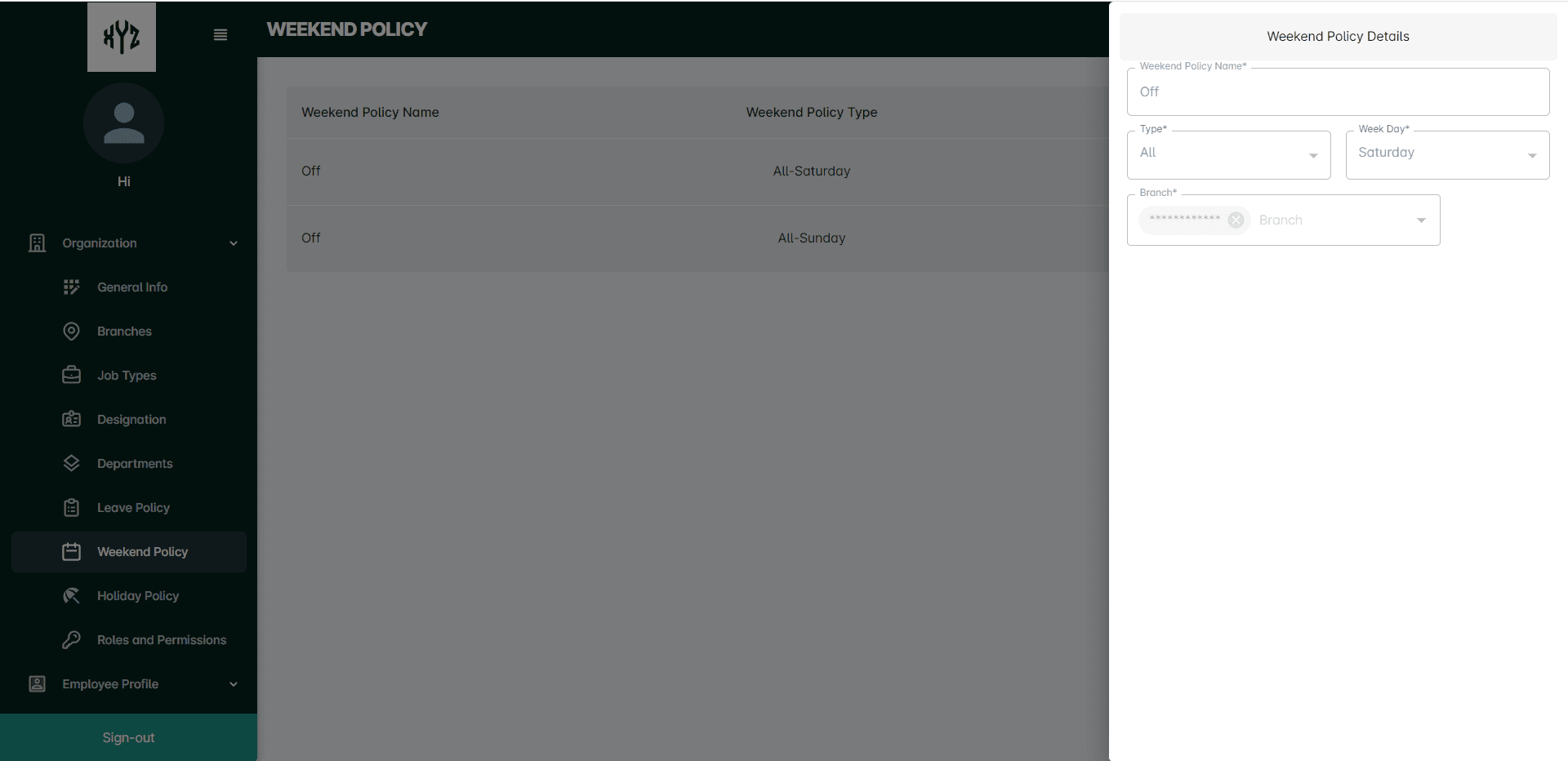Click the Weekend Policy Name field
The image size is (1568, 761).
1338,92
